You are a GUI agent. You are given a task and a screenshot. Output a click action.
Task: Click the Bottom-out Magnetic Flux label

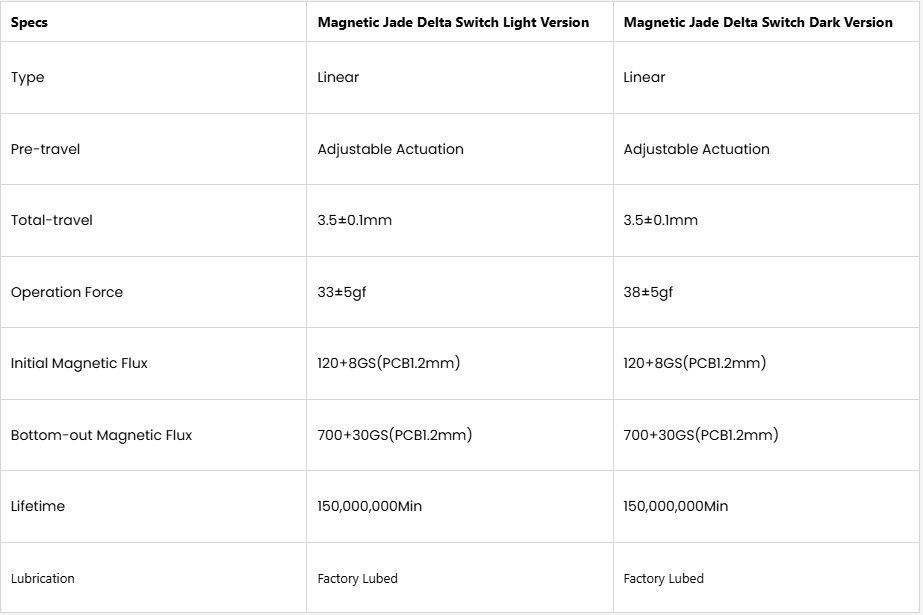(x=101, y=435)
